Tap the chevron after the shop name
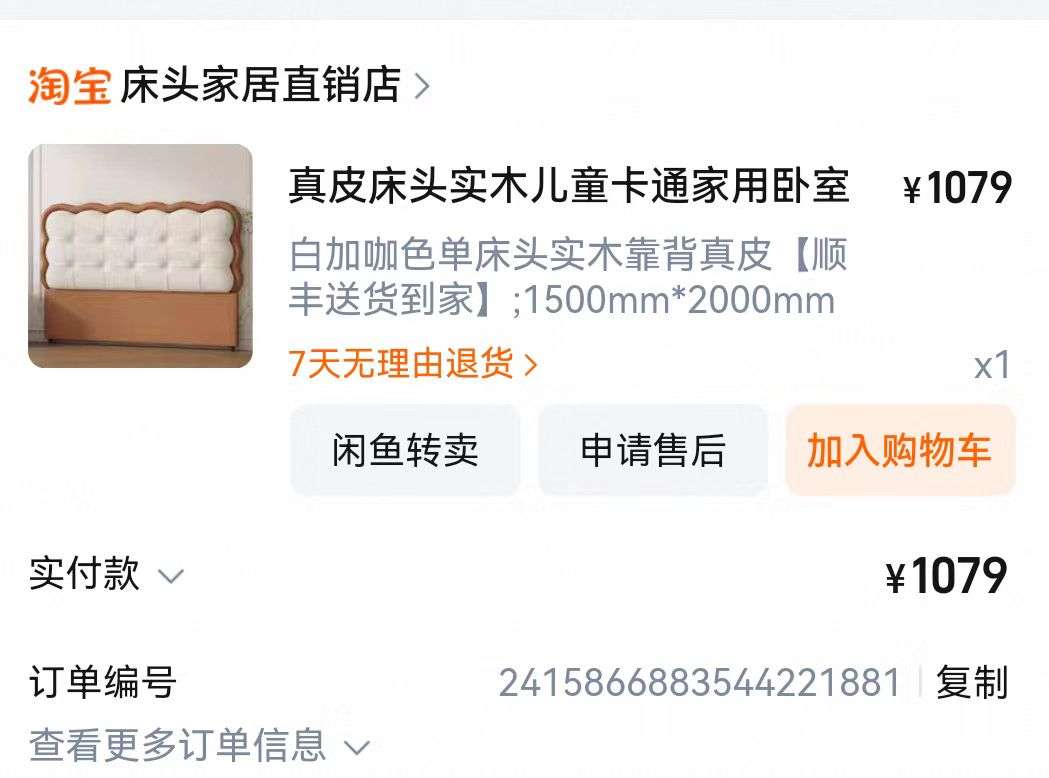Image resolution: width=1049 pixels, height=778 pixels. point(421,86)
